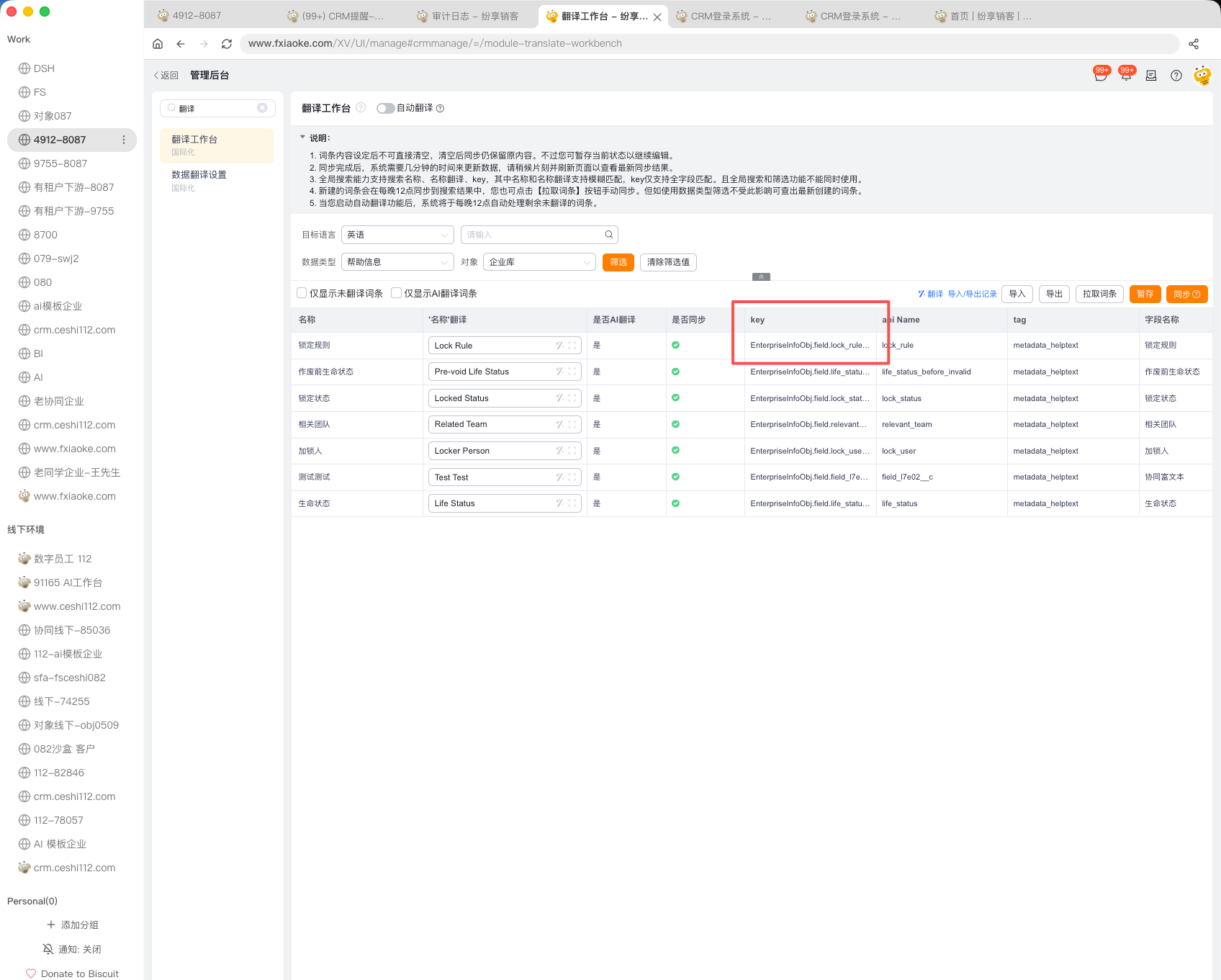Open the notification bell icon
Screen dimensions: 1221x980
[x=1126, y=75]
